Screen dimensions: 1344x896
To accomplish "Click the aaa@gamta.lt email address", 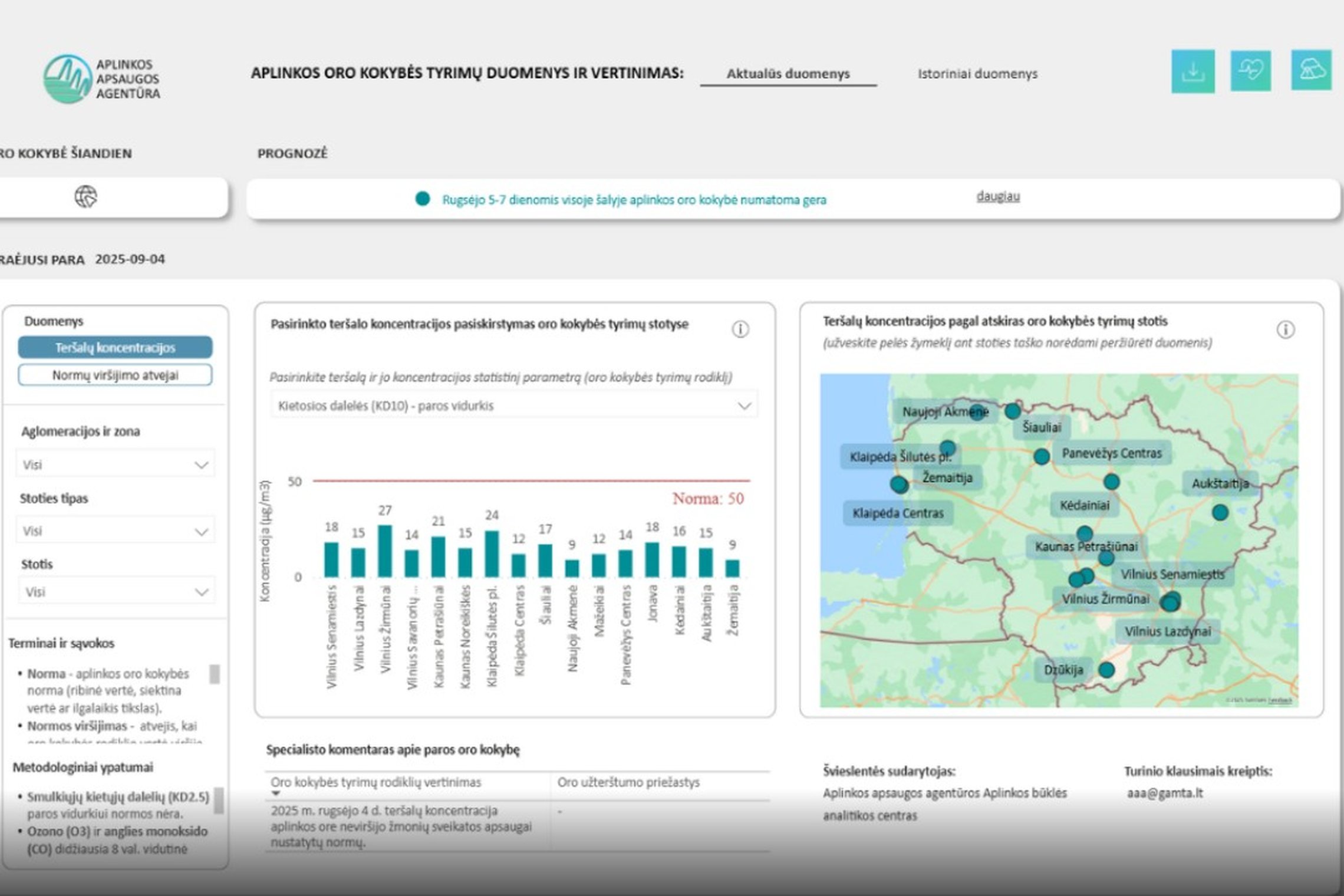I will (x=1165, y=793).
